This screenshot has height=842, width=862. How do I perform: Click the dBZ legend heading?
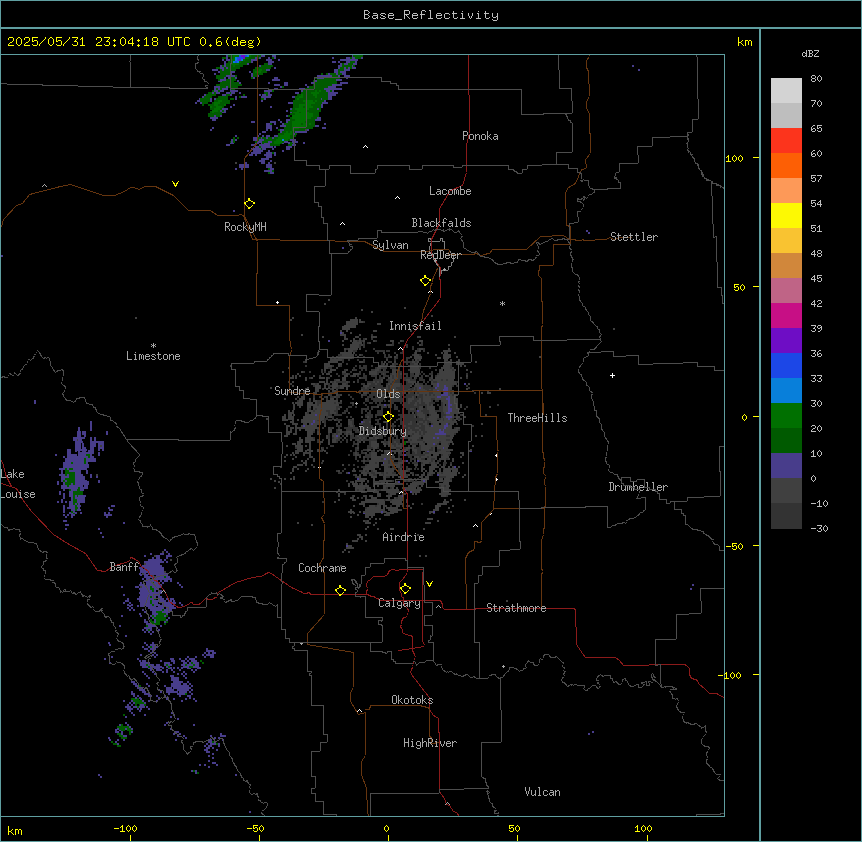(x=810, y=53)
